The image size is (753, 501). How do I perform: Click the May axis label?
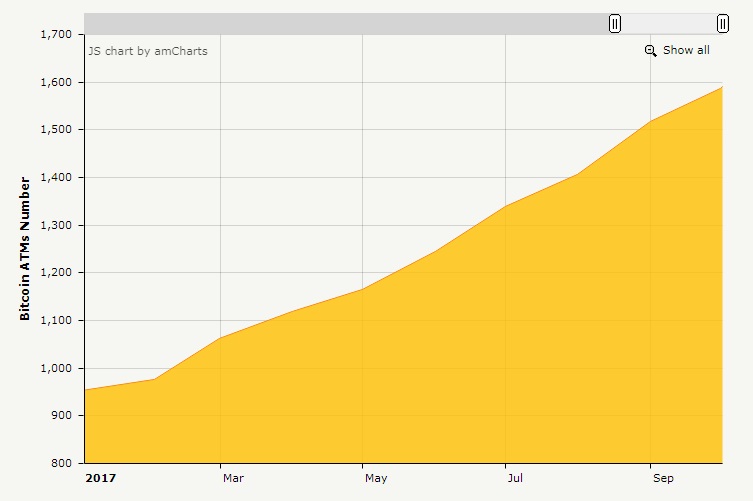pos(376,478)
